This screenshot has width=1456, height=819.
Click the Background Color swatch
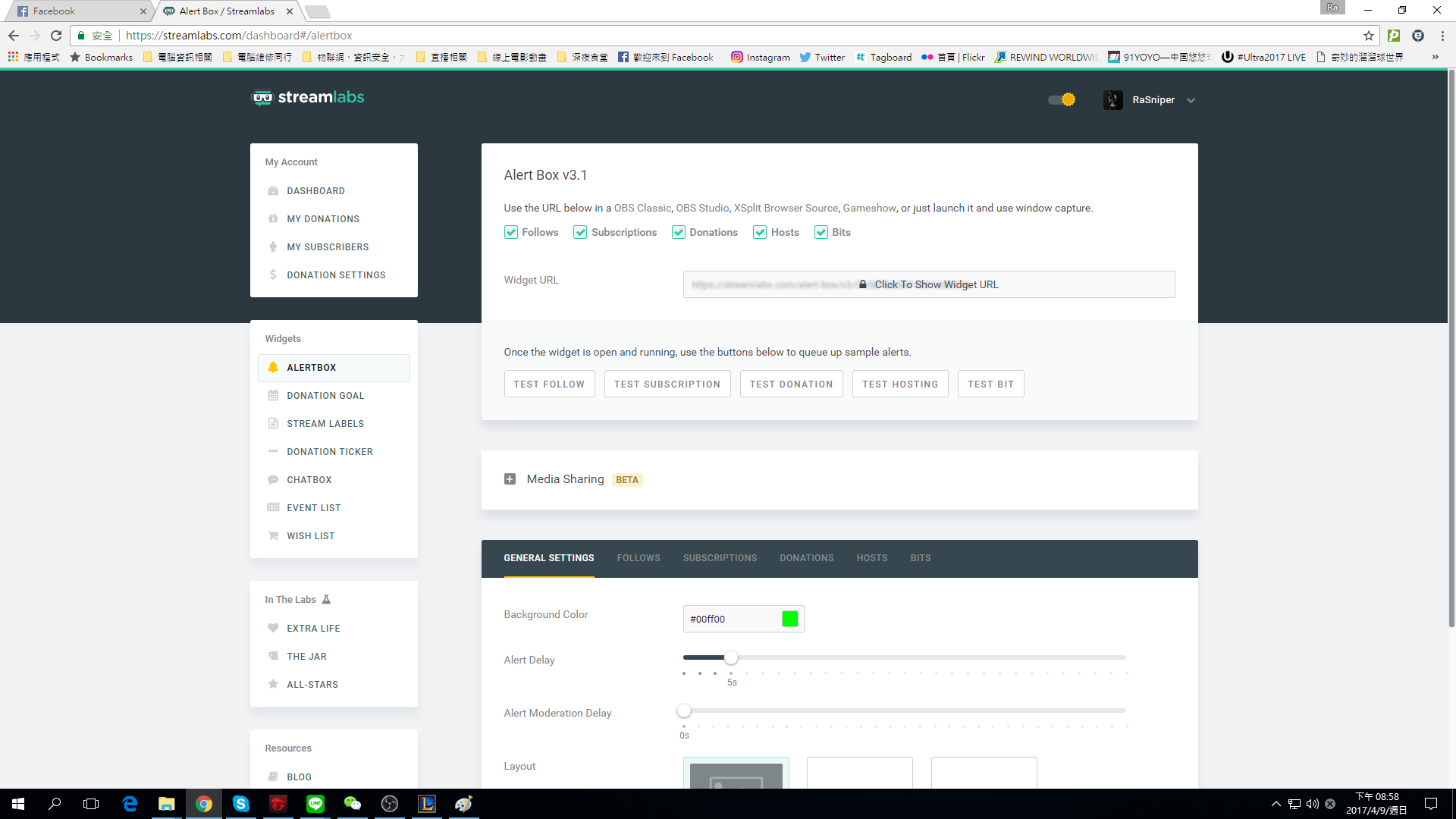pos(790,618)
